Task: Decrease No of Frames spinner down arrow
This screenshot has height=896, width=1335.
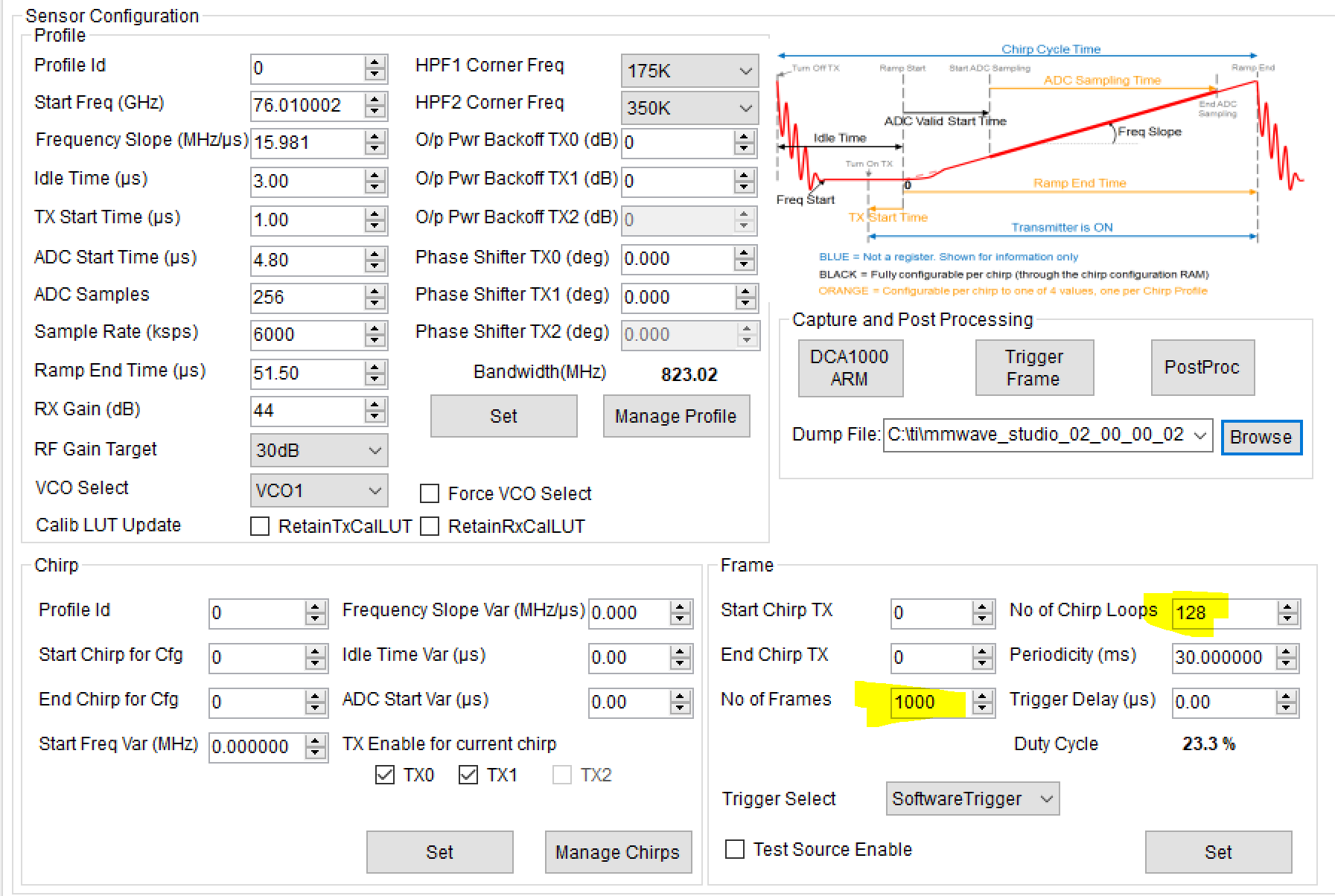Action: (x=983, y=708)
